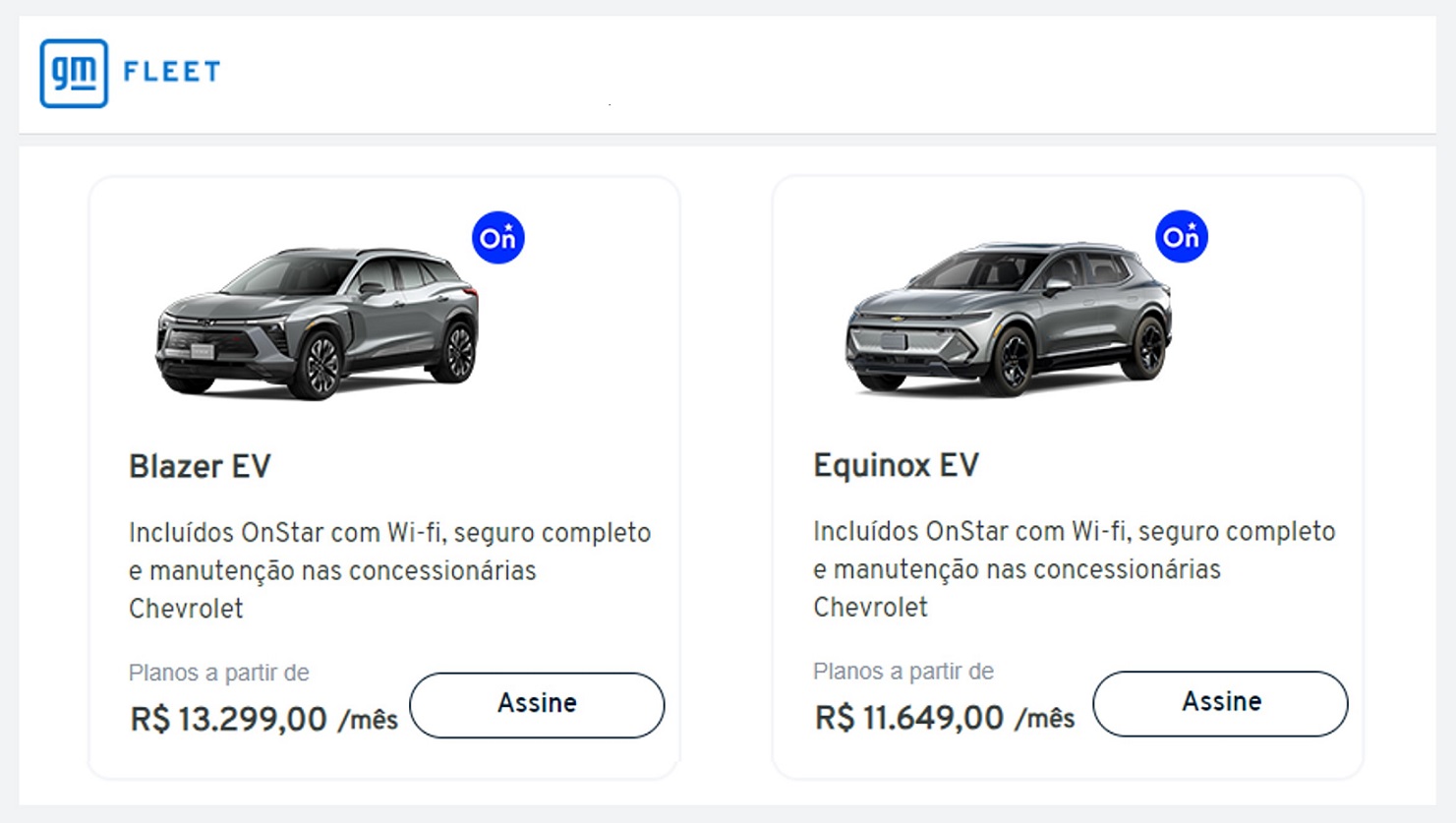Screen dimensions: 1456x823
Task: Click the Blazer EV subscription card
Action: (384, 477)
